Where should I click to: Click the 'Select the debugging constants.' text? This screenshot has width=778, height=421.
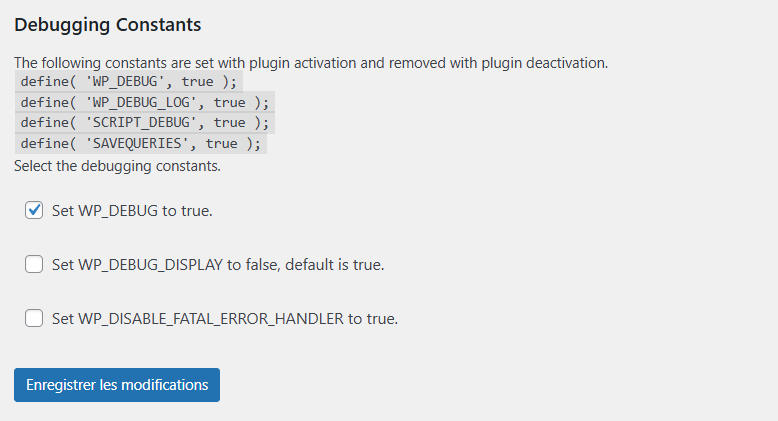click(117, 165)
